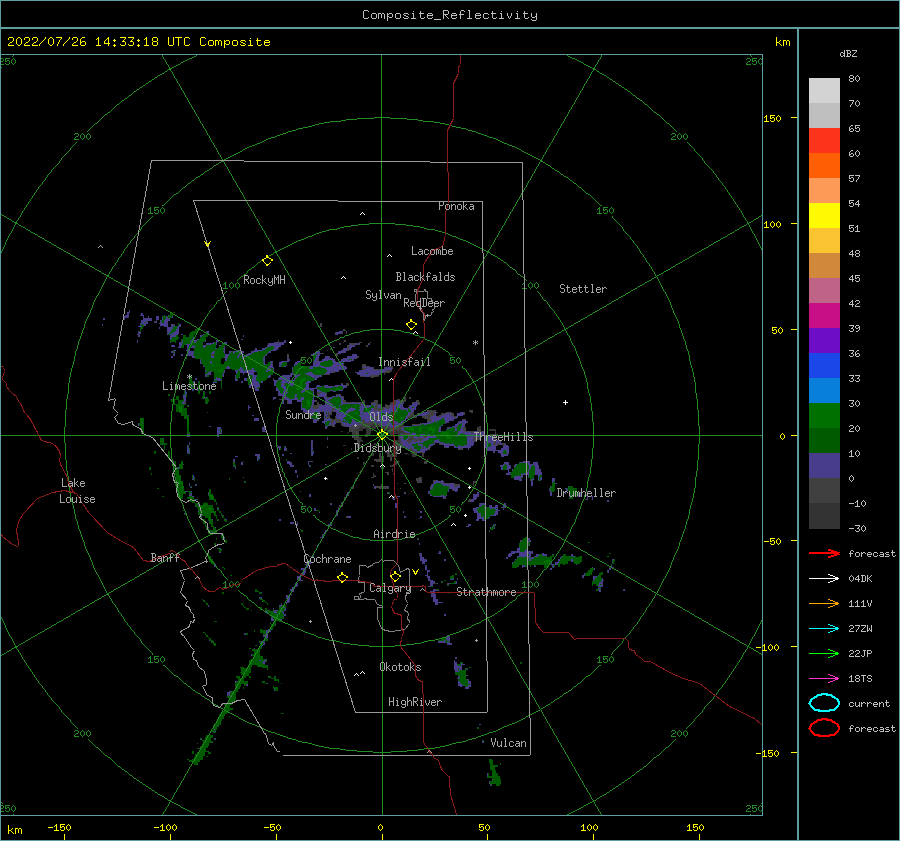Click the dBZ legend heading
900x841 pixels.
coord(848,53)
